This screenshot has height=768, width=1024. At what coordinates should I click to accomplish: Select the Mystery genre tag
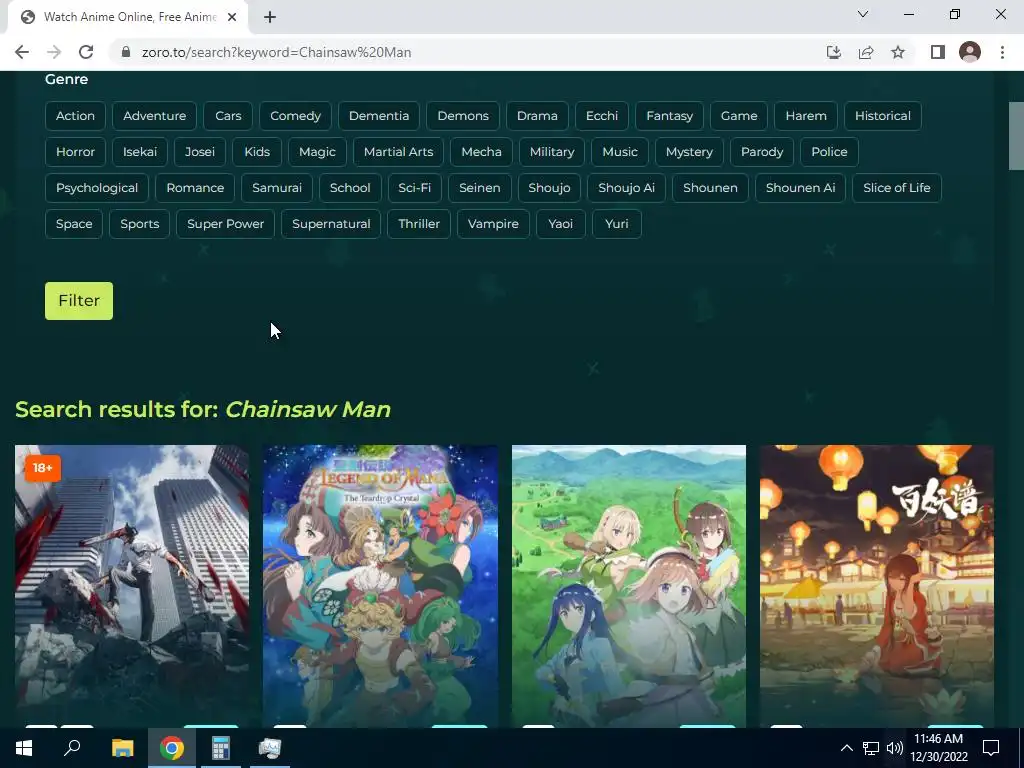[x=689, y=152]
